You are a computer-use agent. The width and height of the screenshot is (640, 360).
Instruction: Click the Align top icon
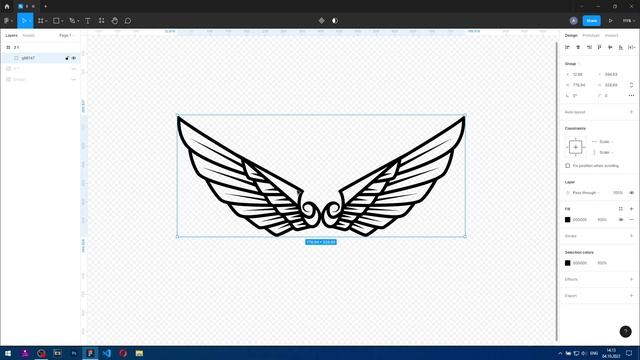599,47
